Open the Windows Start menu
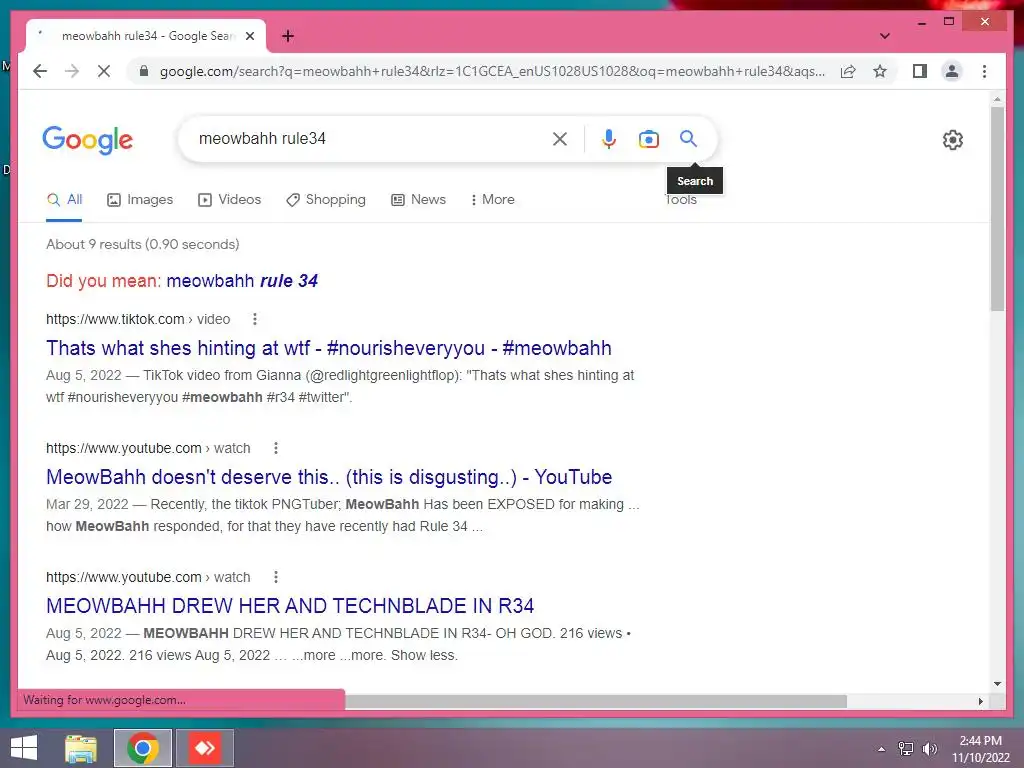The height and width of the screenshot is (768, 1024). click(x=24, y=748)
